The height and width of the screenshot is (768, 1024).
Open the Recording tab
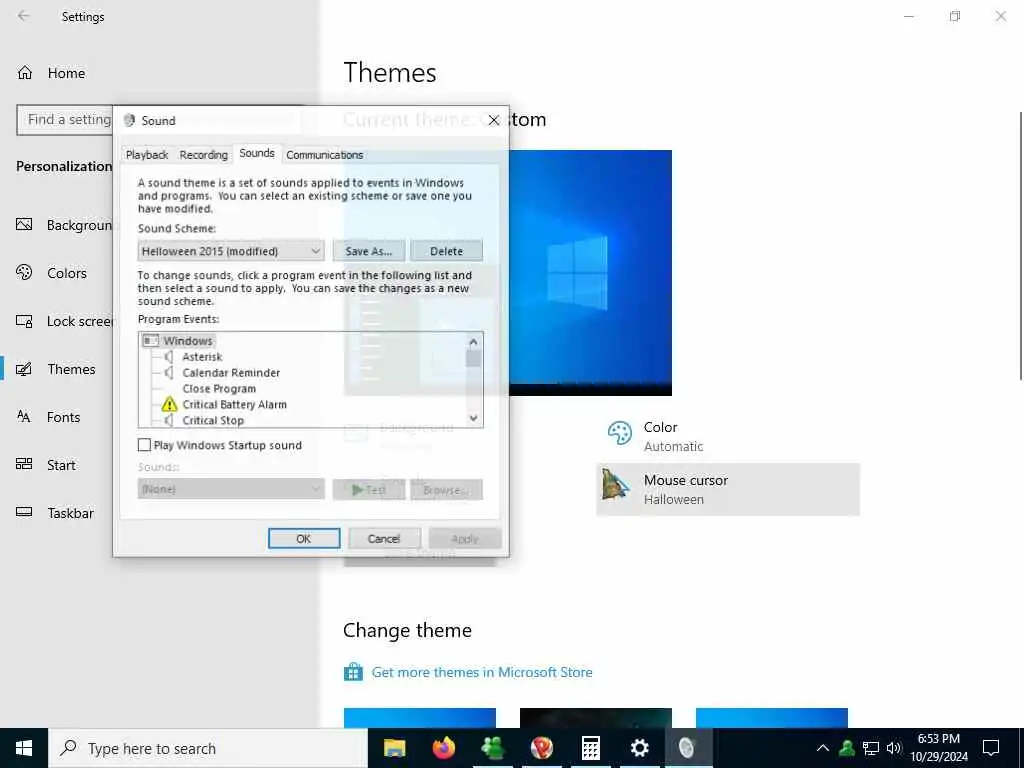click(x=204, y=155)
